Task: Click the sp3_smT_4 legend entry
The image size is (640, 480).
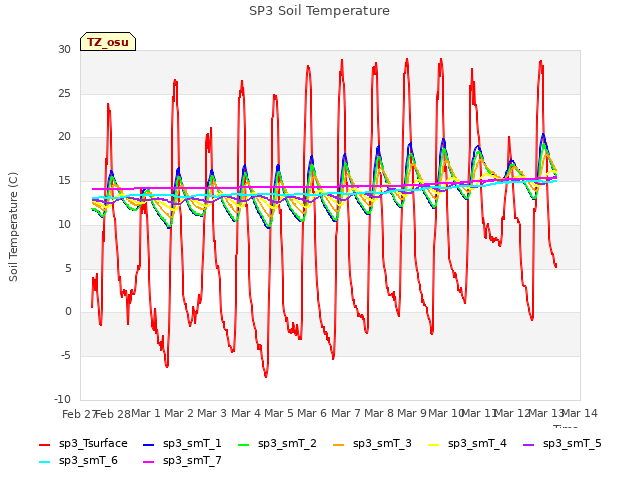Action: tap(467, 444)
